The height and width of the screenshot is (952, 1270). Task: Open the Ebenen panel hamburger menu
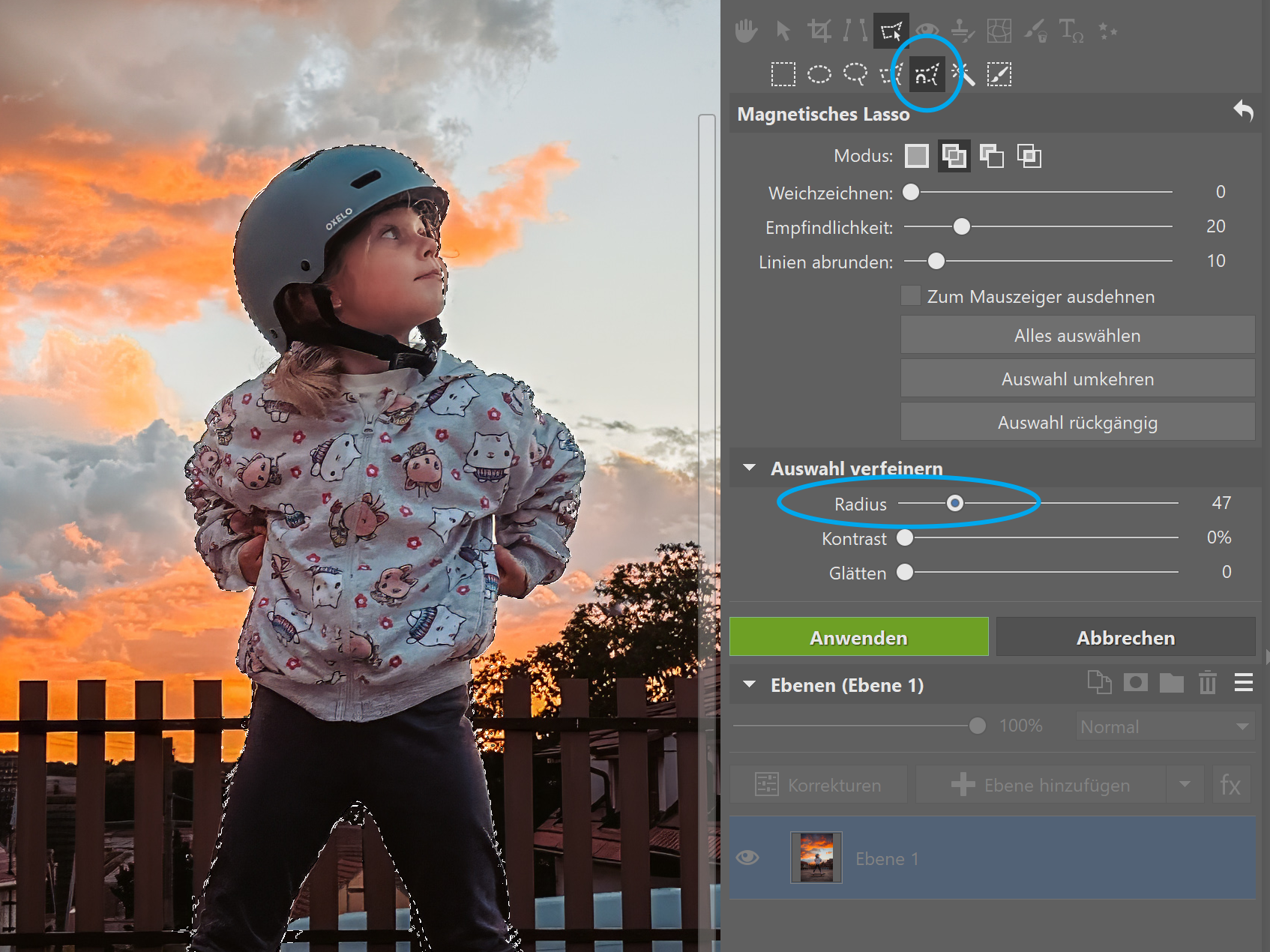(x=1244, y=683)
